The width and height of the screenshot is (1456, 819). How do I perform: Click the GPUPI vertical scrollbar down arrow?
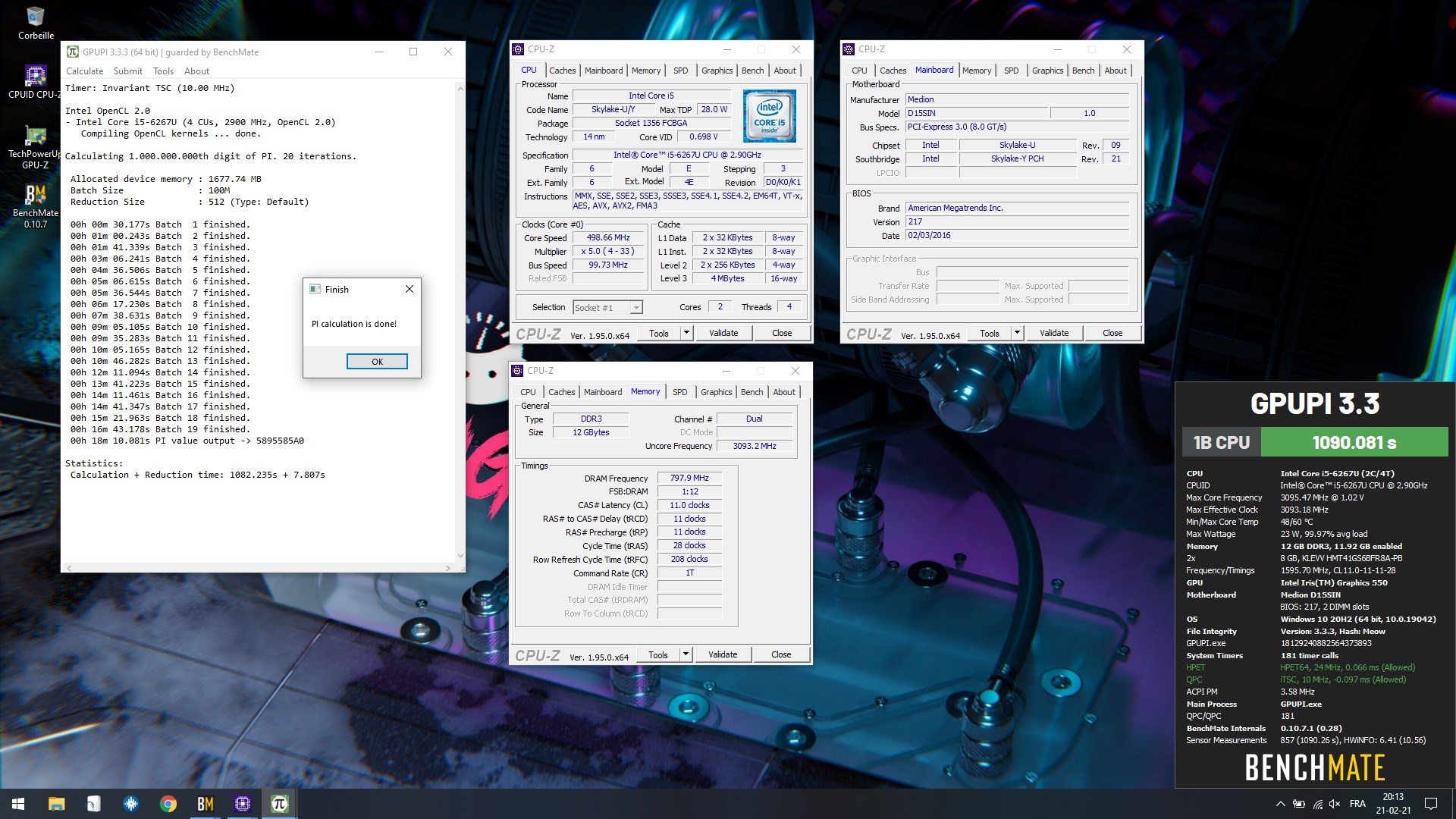click(x=460, y=555)
